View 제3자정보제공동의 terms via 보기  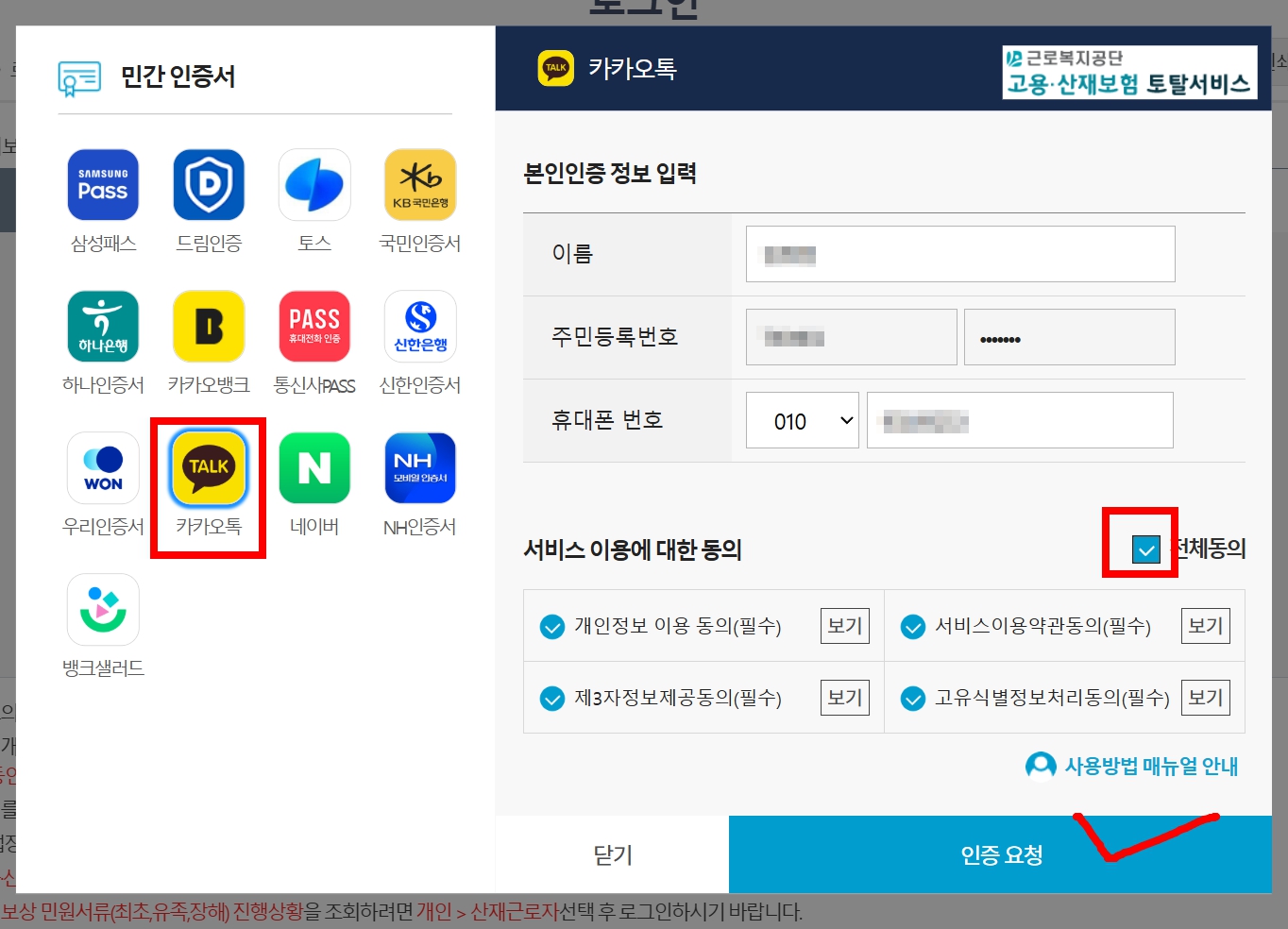tap(845, 698)
